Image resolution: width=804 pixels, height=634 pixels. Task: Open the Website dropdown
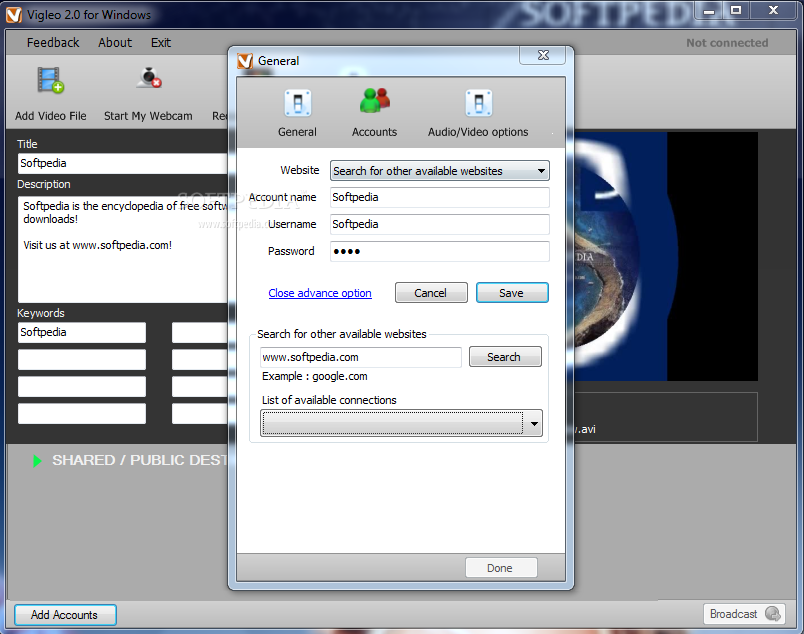pyautogui.click(x=439, y=171)
